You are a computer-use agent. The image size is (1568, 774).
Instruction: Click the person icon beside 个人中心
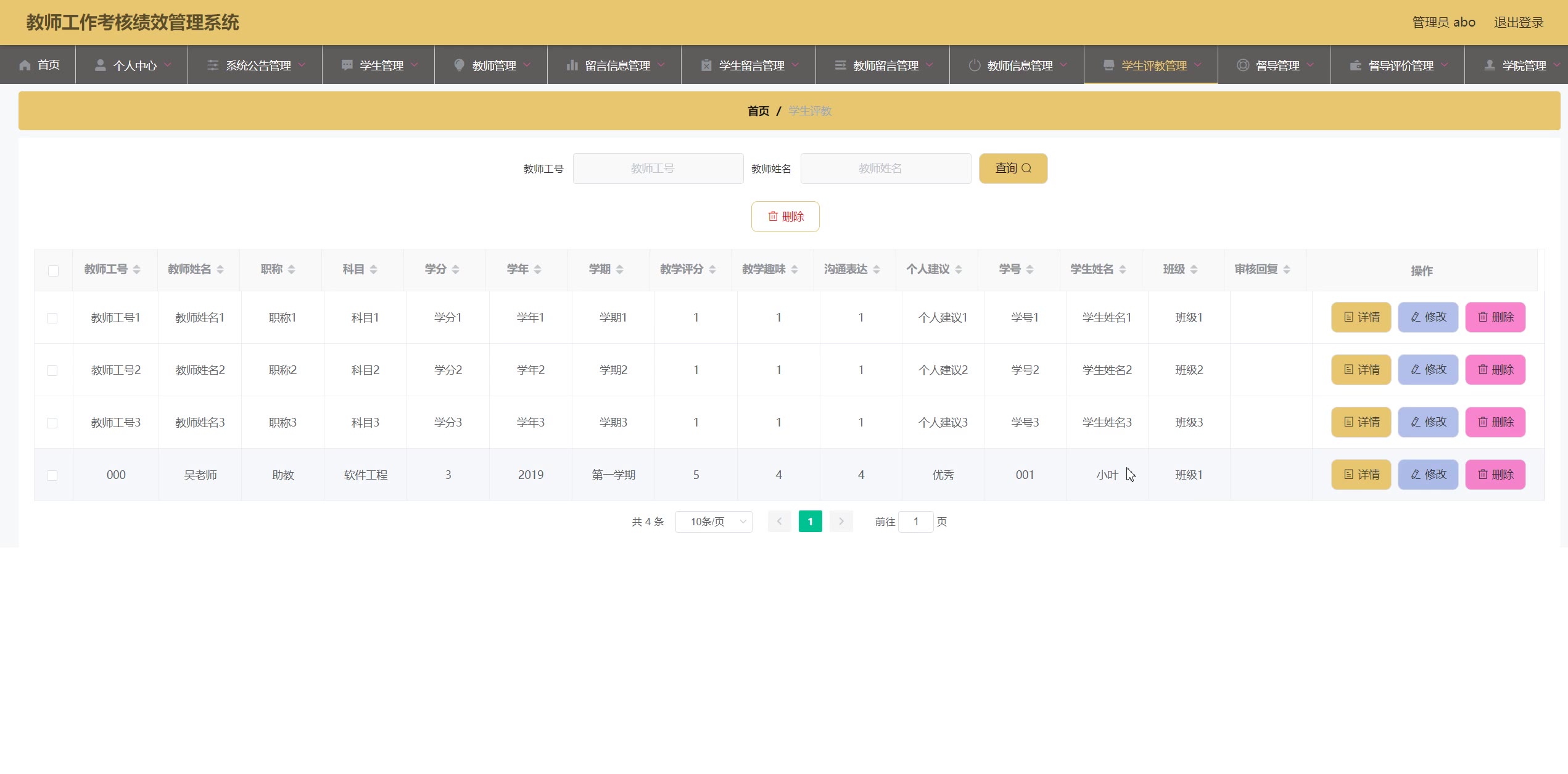pos(100,65)
